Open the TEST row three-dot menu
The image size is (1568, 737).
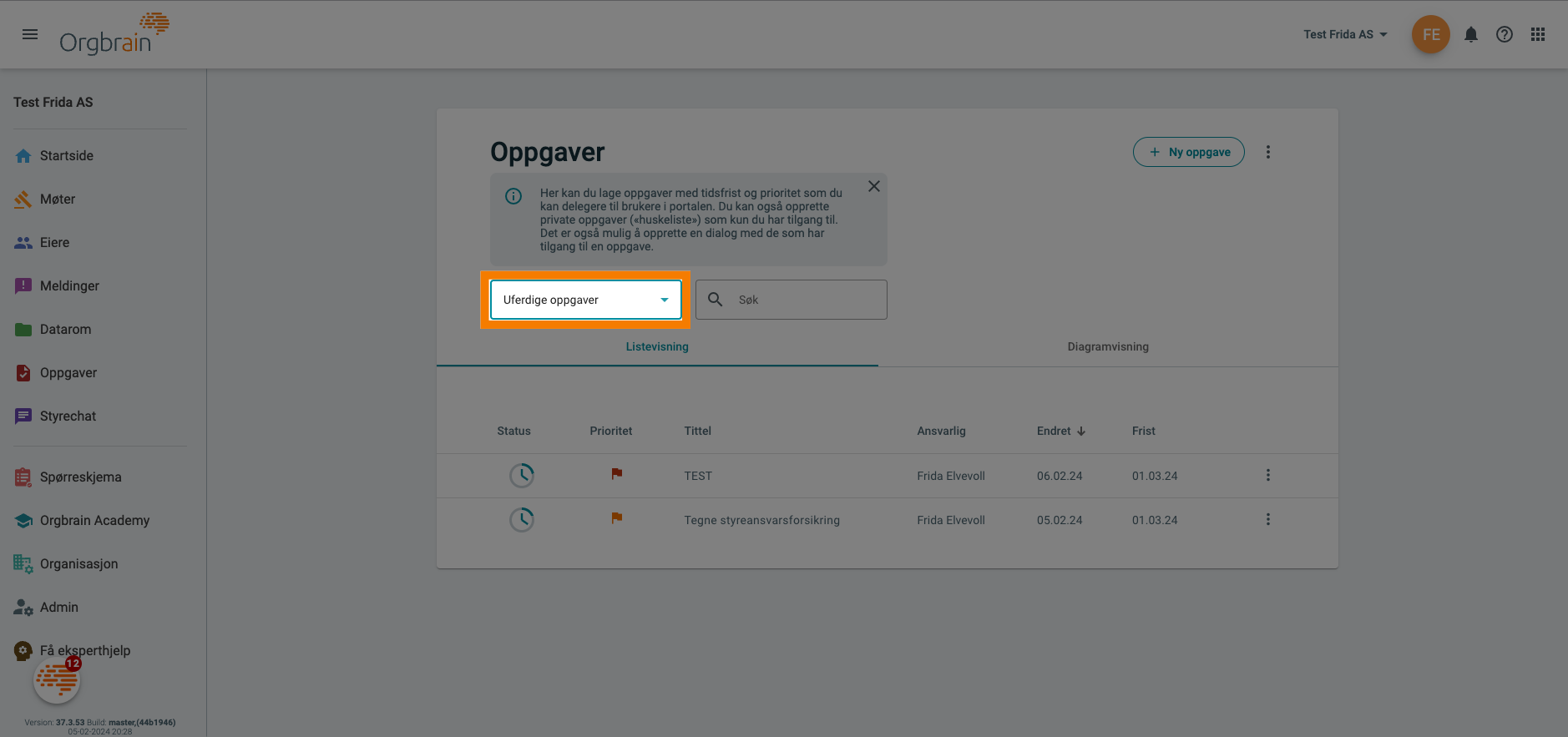[1268, 475]
